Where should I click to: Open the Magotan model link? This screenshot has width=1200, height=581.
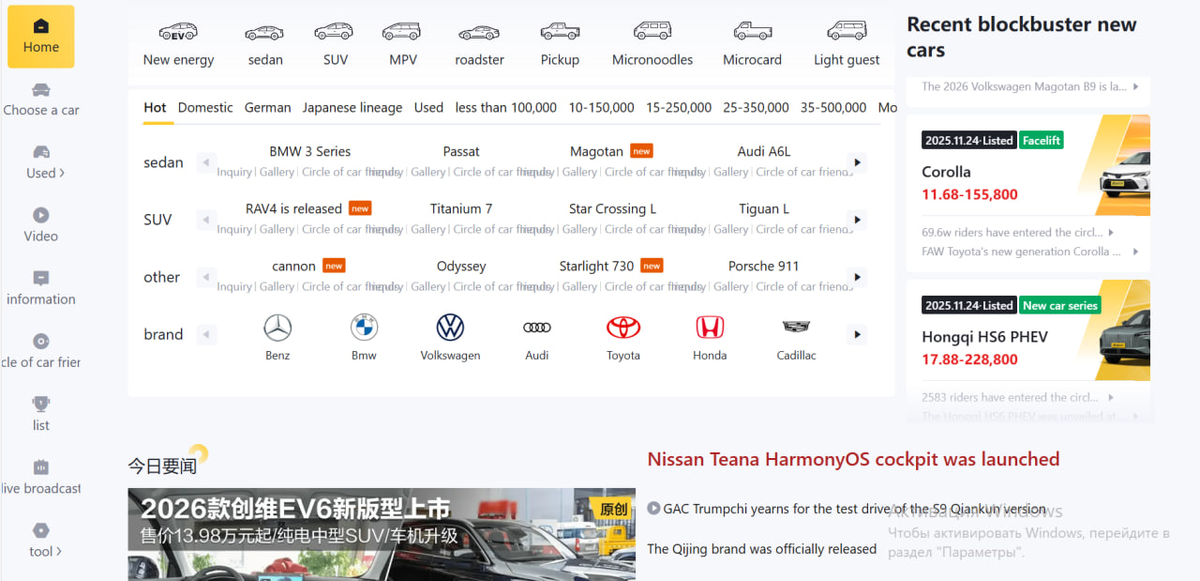click(597, 152)
